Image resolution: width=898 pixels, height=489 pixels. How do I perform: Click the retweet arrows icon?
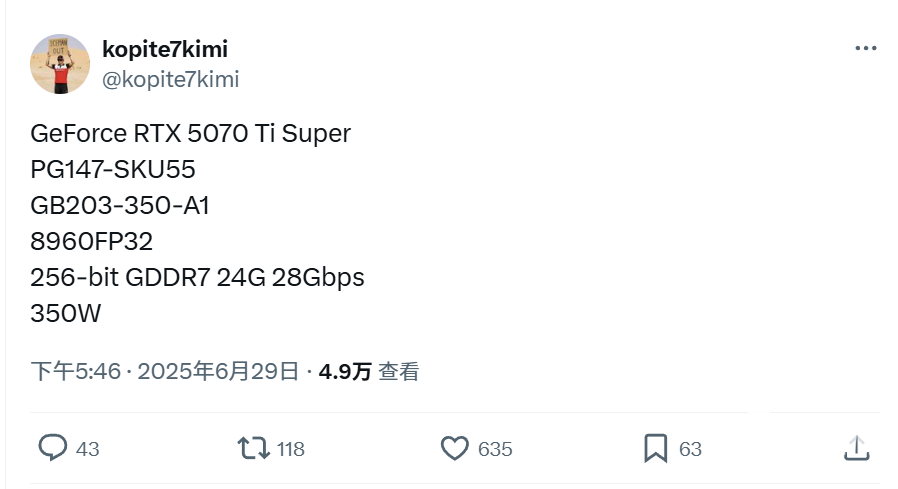254,448
